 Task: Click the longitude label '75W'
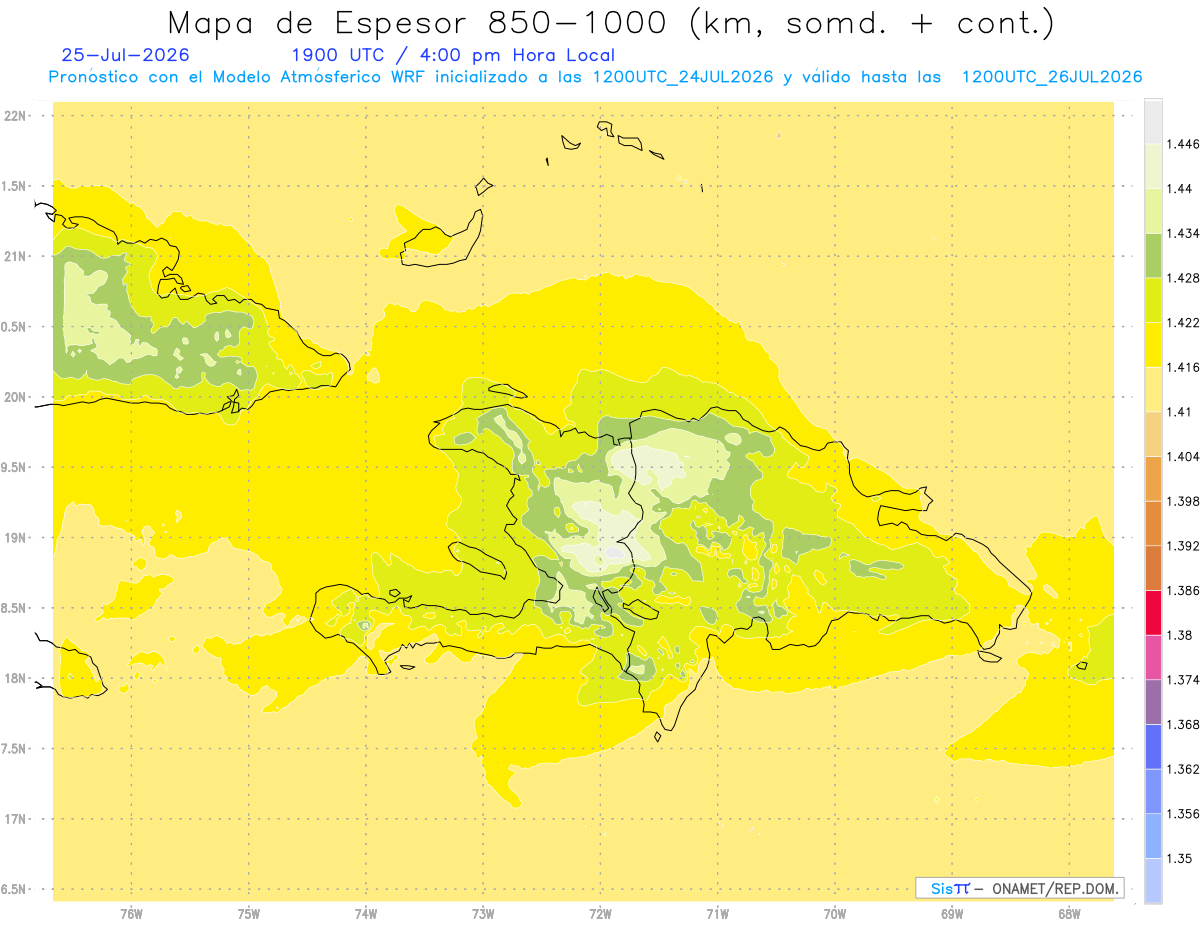(x=248, y=914)
